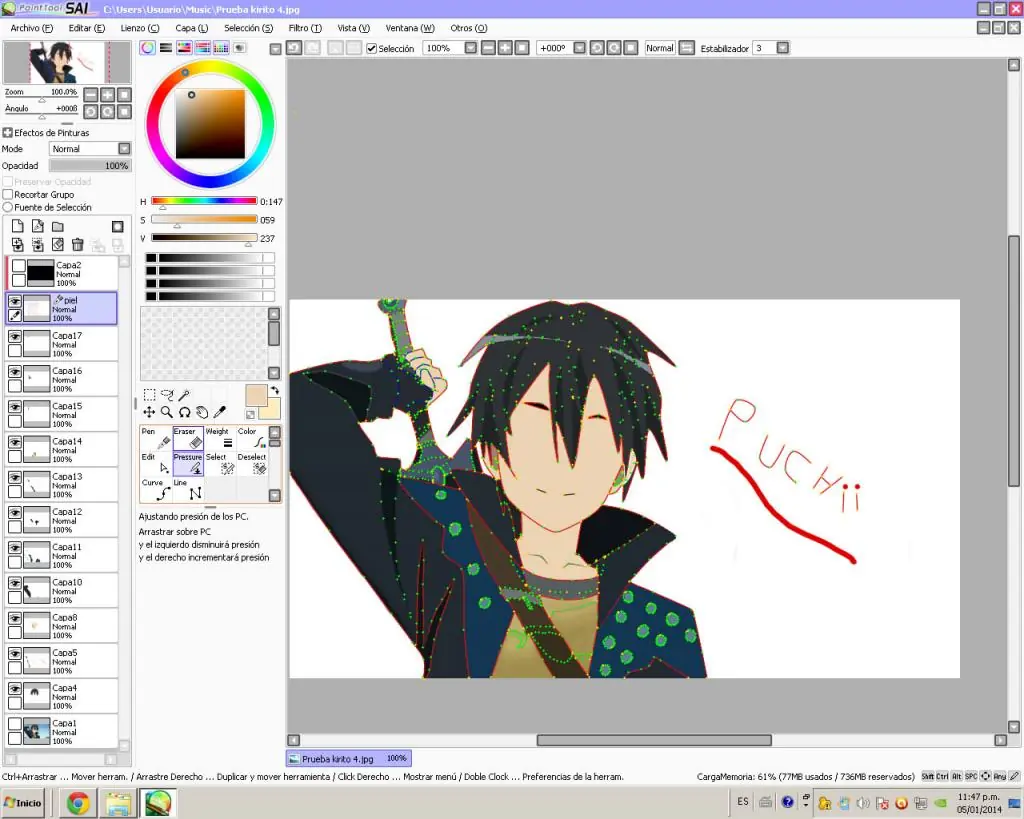Screen dimensions: 1024x819
Task: Choose the Eraser linework tool
Action: click(188, 439)
